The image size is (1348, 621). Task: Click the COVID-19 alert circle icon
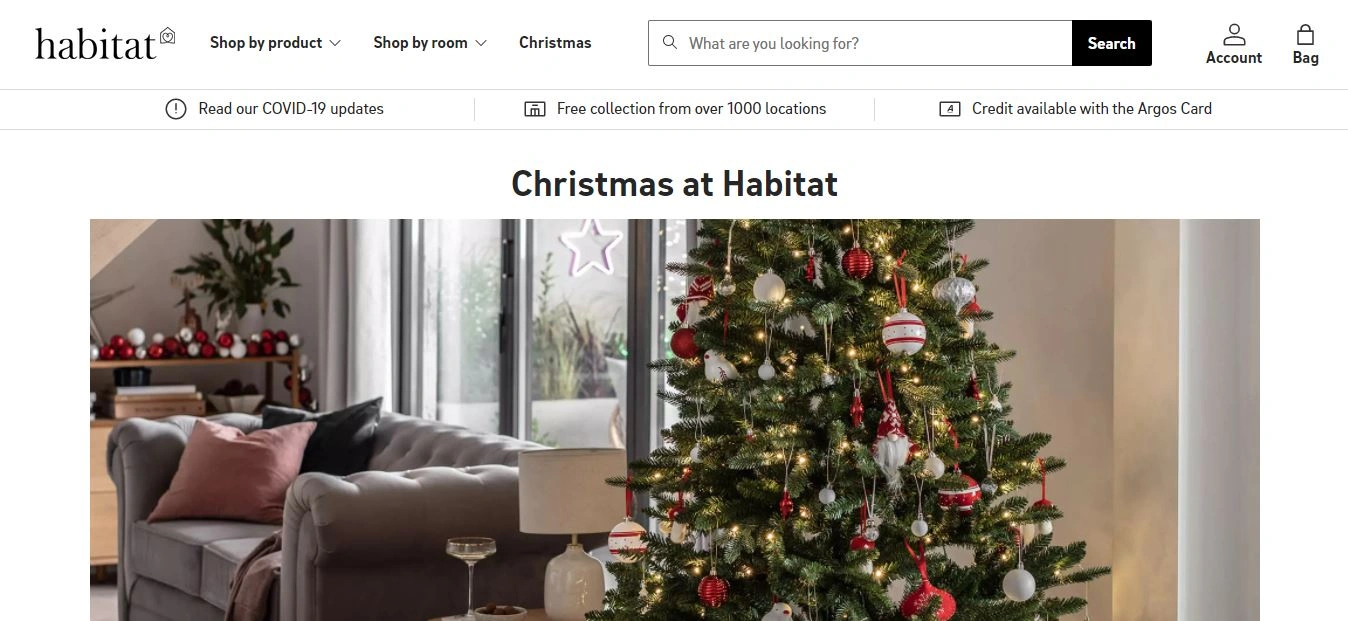(x=176, y=109)
